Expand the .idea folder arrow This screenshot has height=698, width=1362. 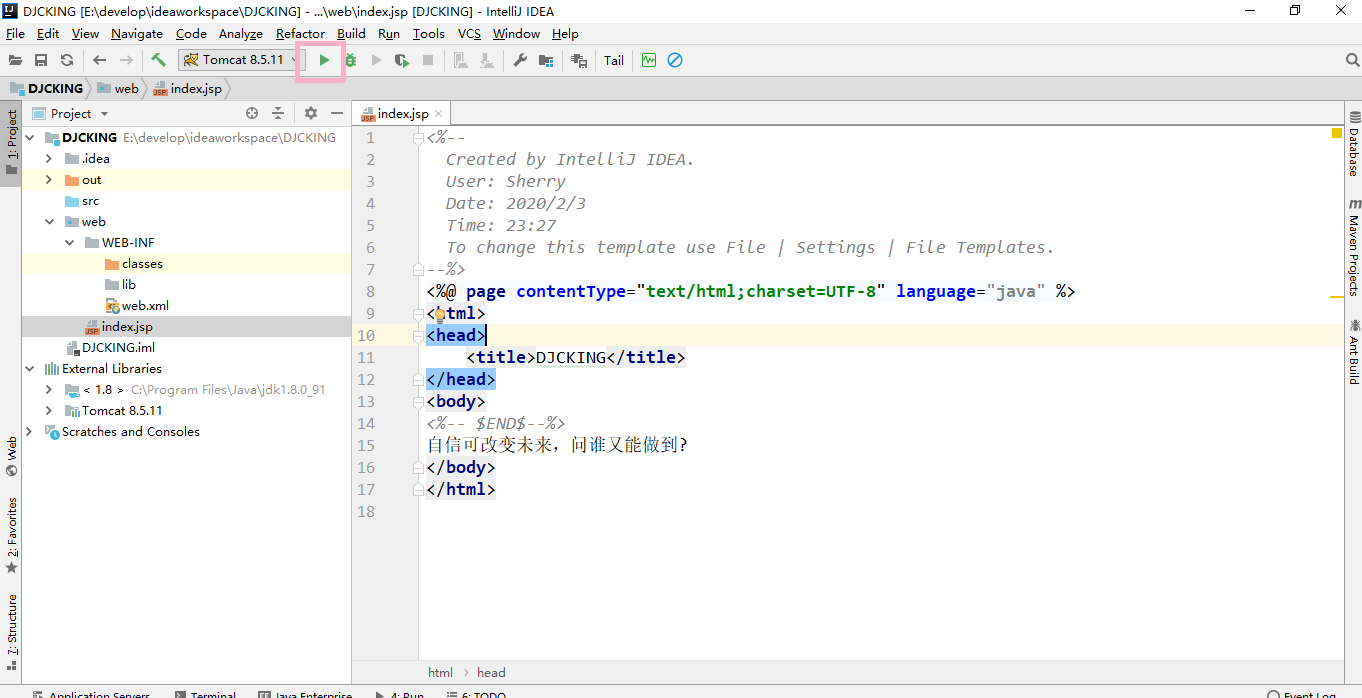[x=49, y=159]
